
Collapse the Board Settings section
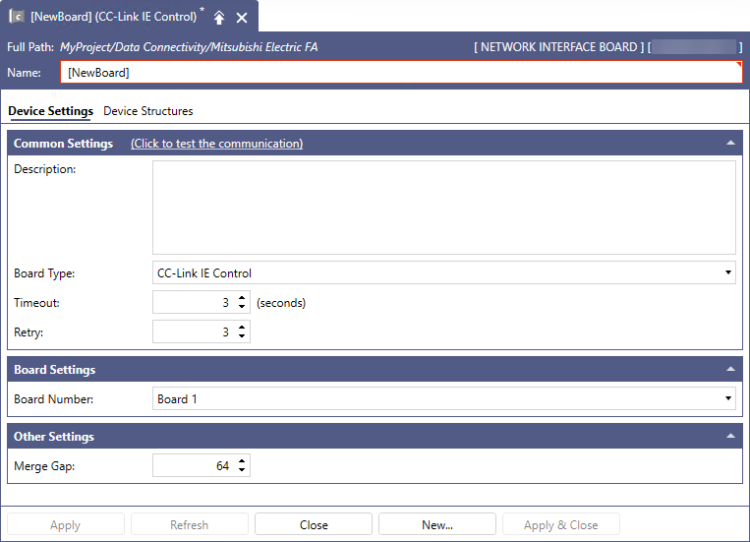pyautogui.click(x=730, y=370)
